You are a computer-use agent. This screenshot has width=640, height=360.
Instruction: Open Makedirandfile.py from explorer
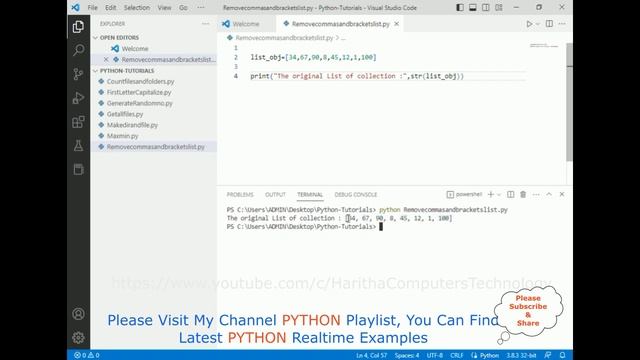tap(132, 125)
